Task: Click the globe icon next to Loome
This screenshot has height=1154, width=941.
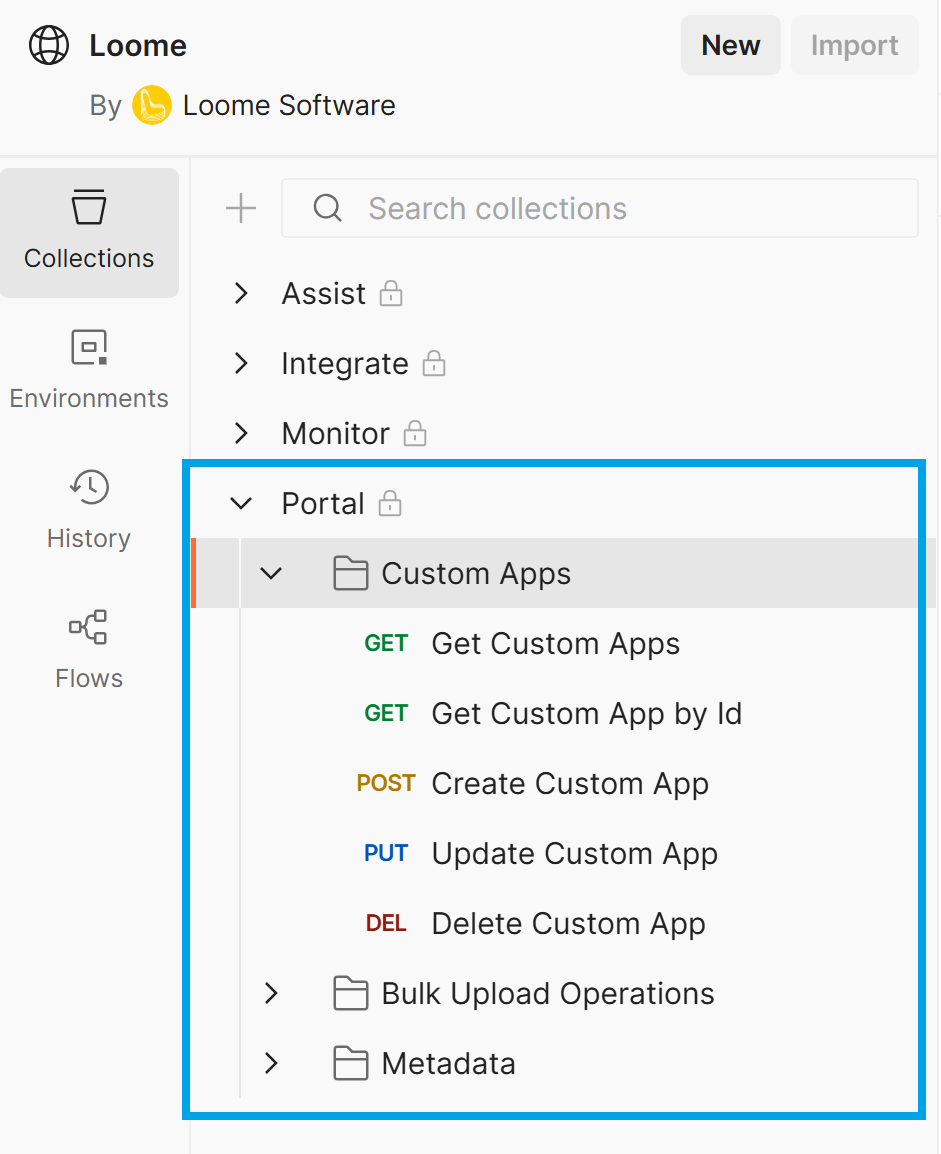Action: coord(48,45)
